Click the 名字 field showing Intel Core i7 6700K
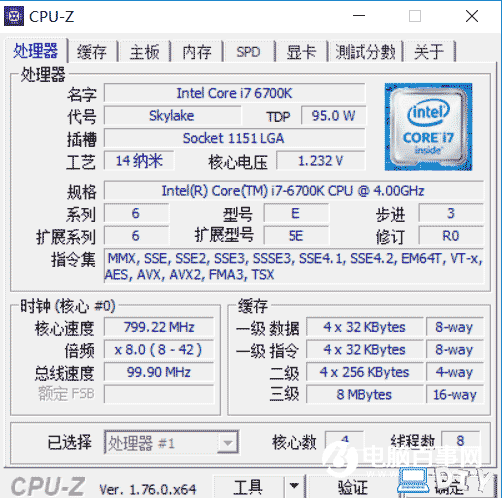 (234, 93)
